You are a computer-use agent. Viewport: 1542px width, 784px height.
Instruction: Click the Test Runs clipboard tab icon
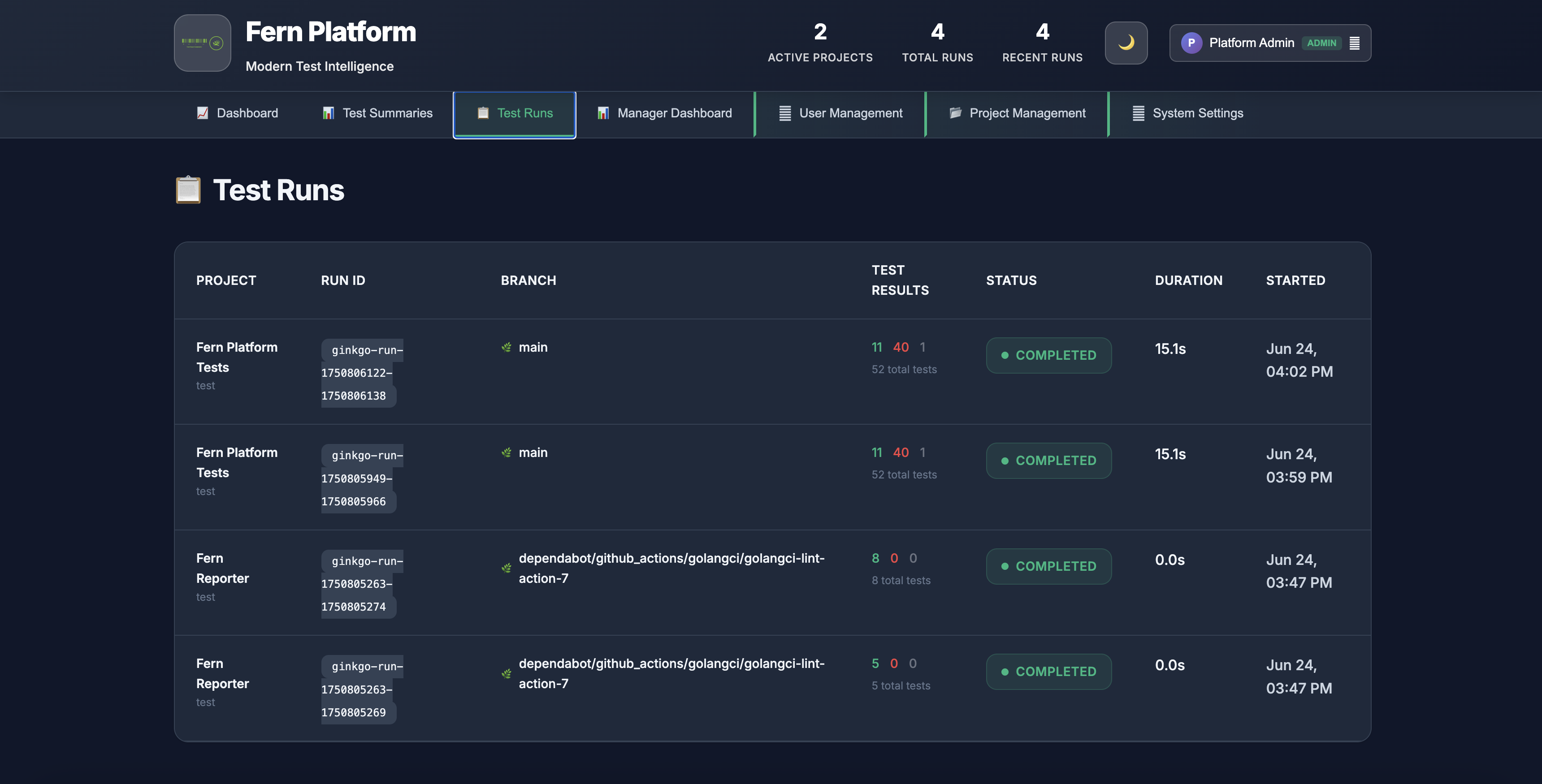click(482, 113)
